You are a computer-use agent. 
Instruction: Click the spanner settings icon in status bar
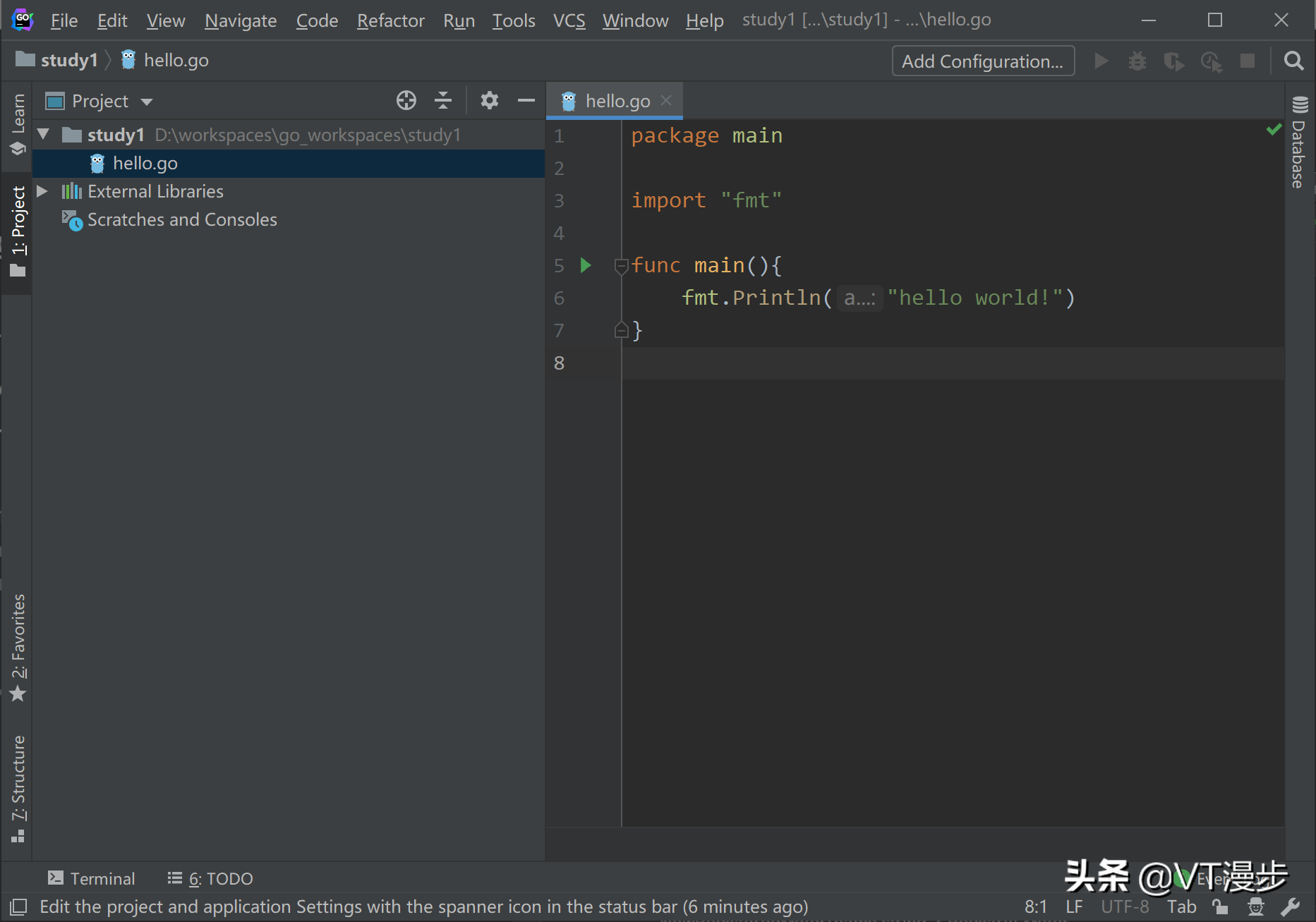[1291, 906]
